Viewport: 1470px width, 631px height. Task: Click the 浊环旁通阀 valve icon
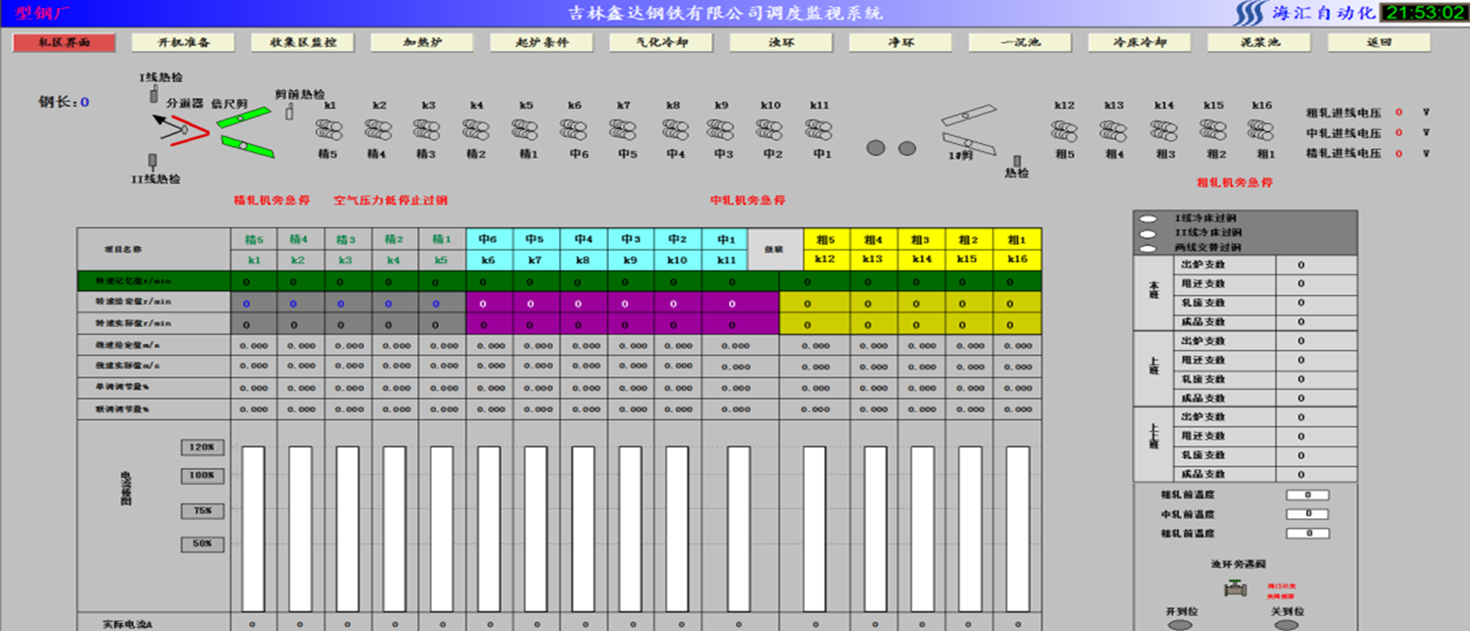(x=1238, y=588)
